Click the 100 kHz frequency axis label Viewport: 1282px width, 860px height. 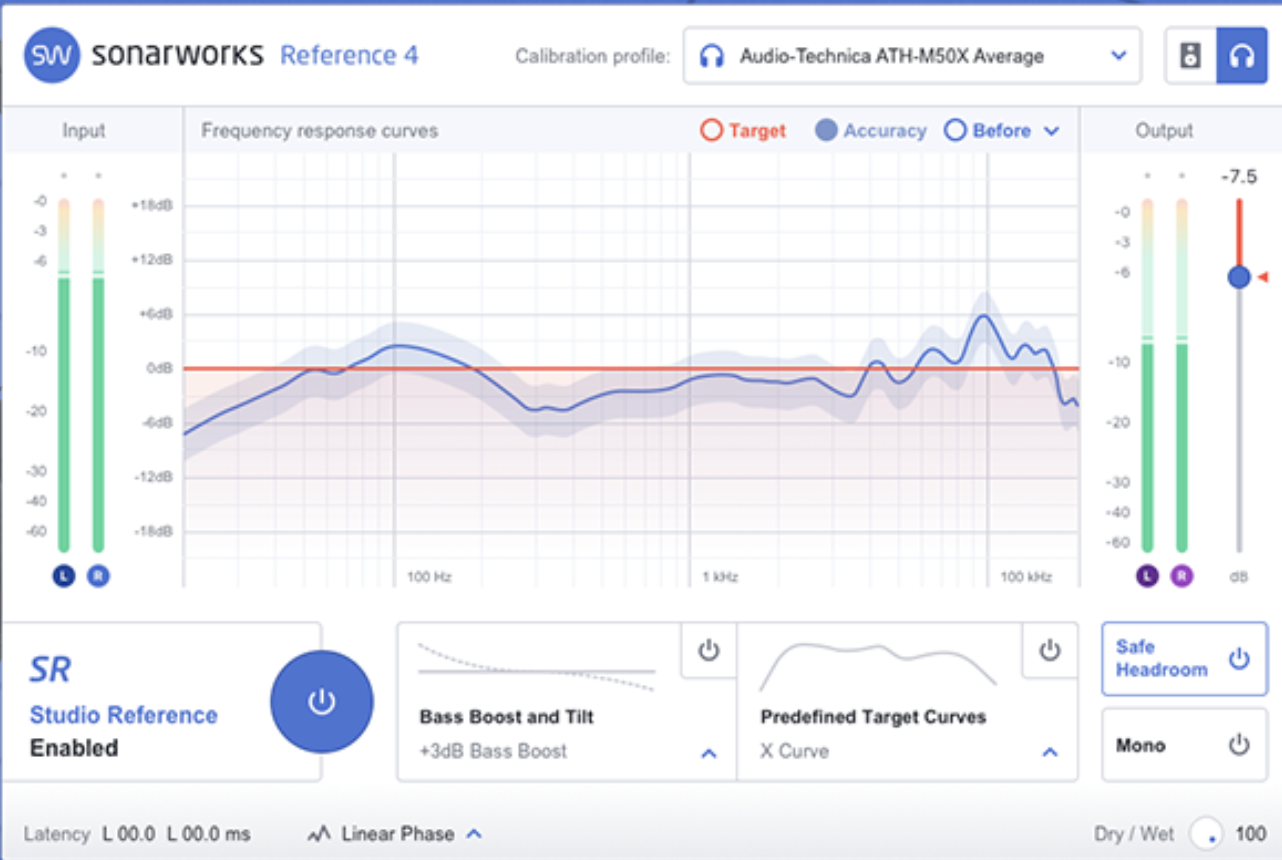click(1026, 577)
